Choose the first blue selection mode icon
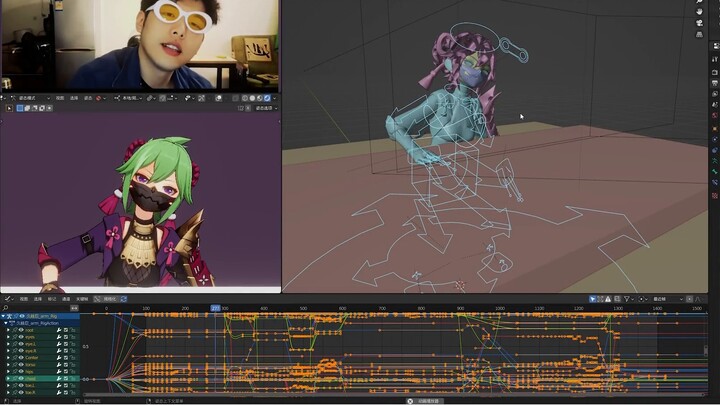This screenshot has height=405, width=720. (20, 108)
